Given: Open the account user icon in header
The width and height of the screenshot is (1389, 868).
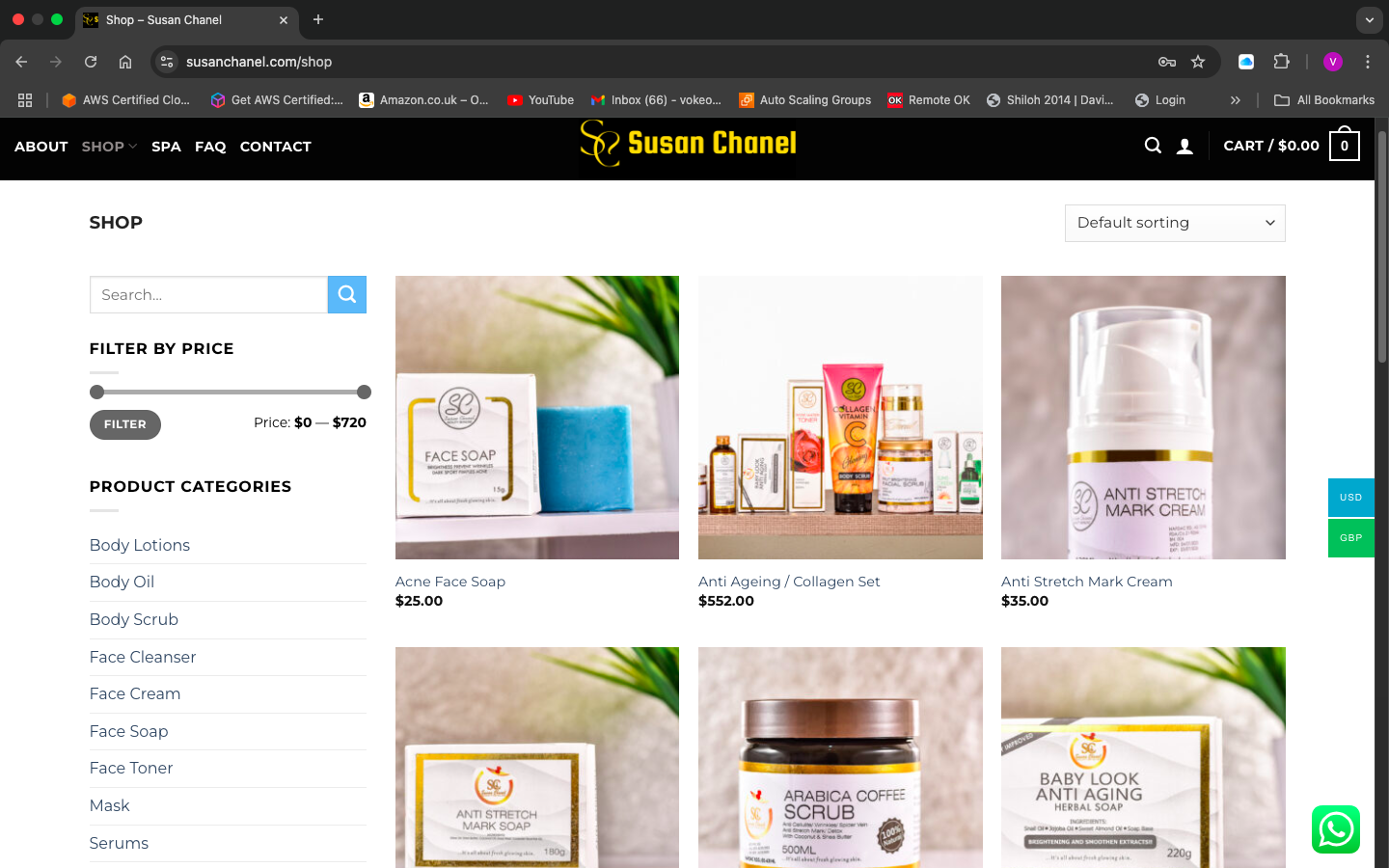Looking at the screenshot, I should tap(1185, 147).
